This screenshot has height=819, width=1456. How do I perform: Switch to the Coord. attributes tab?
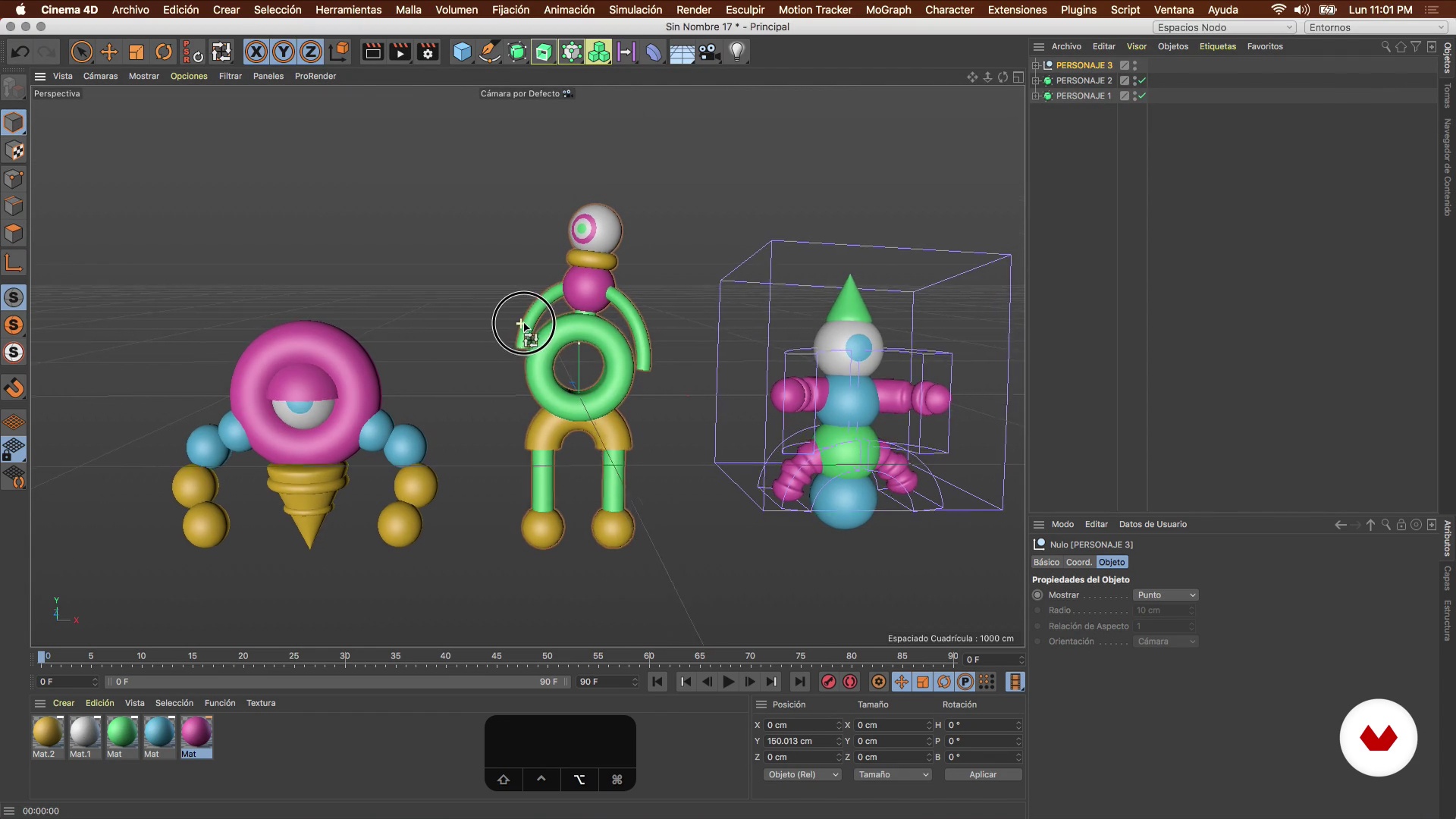coord(1078,562)
